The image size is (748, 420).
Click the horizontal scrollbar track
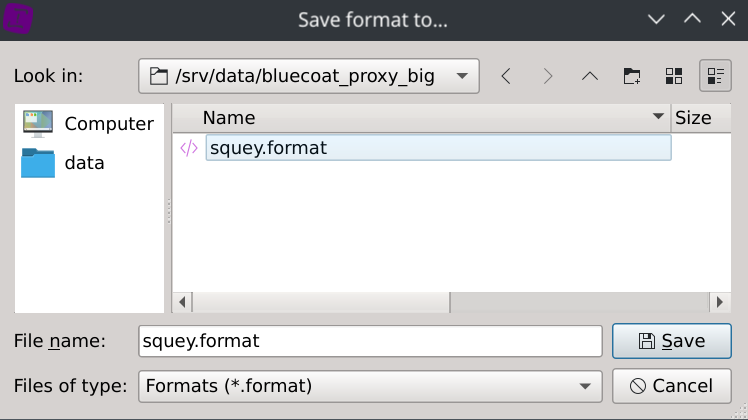580,302
